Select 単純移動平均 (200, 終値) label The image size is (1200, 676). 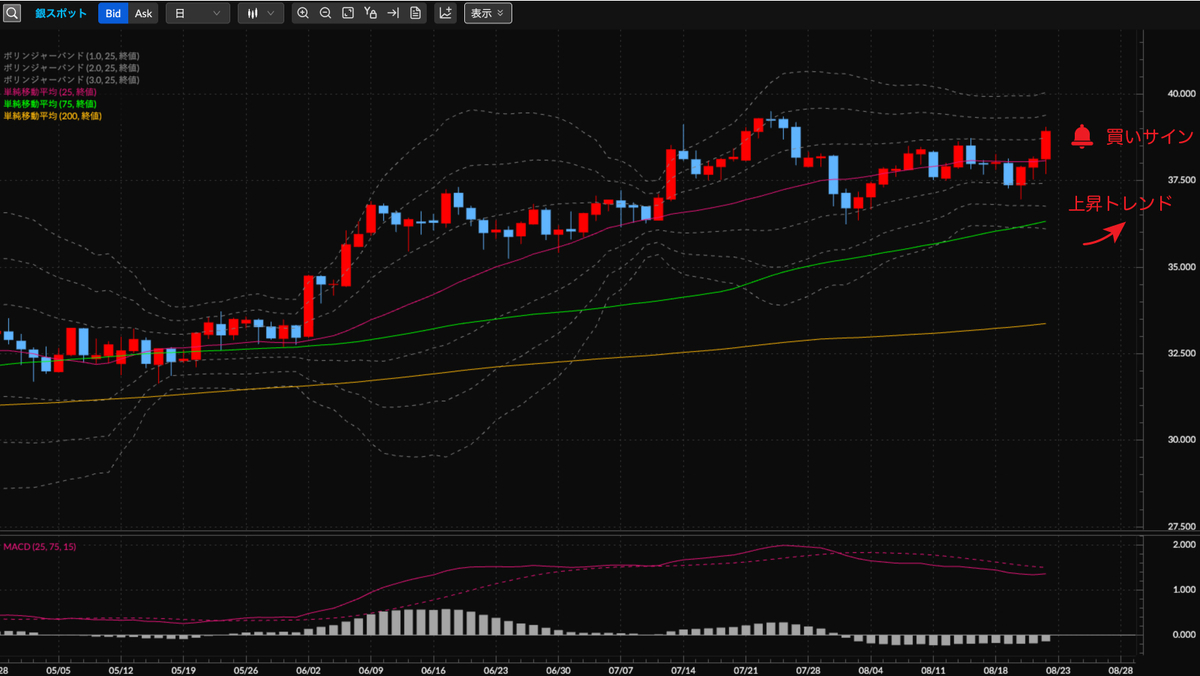coord(52,116)
